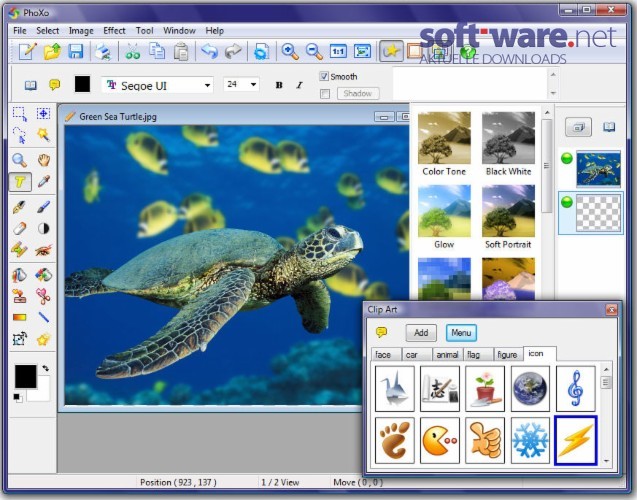Click the Shadow settings button

[x=358, y=93]
